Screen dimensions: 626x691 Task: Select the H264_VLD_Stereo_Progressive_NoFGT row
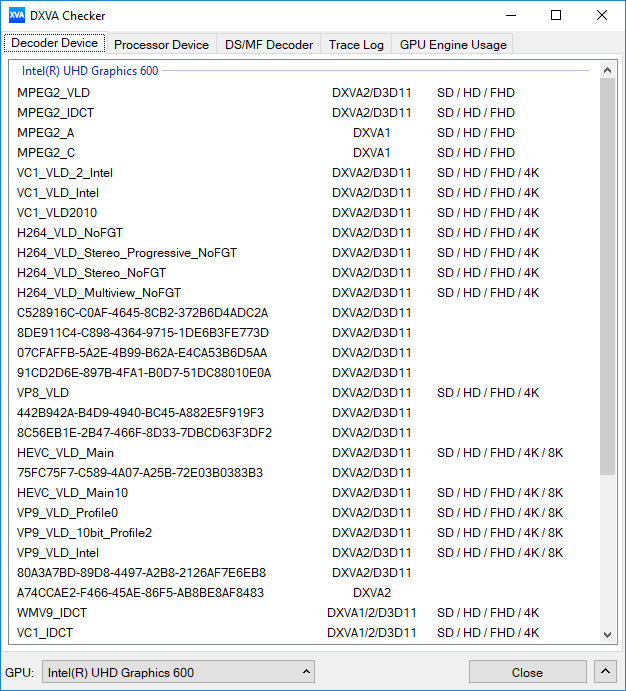click(304, 253)
